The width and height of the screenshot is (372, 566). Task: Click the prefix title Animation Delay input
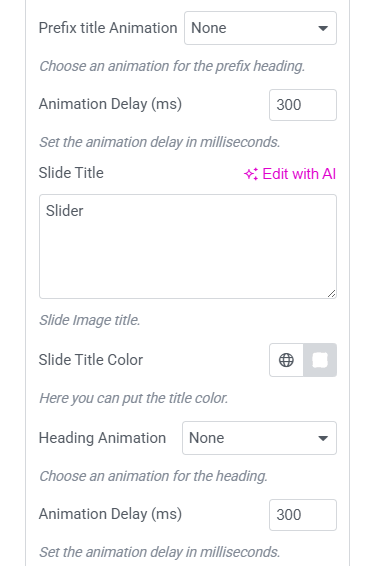coord(303,105)
